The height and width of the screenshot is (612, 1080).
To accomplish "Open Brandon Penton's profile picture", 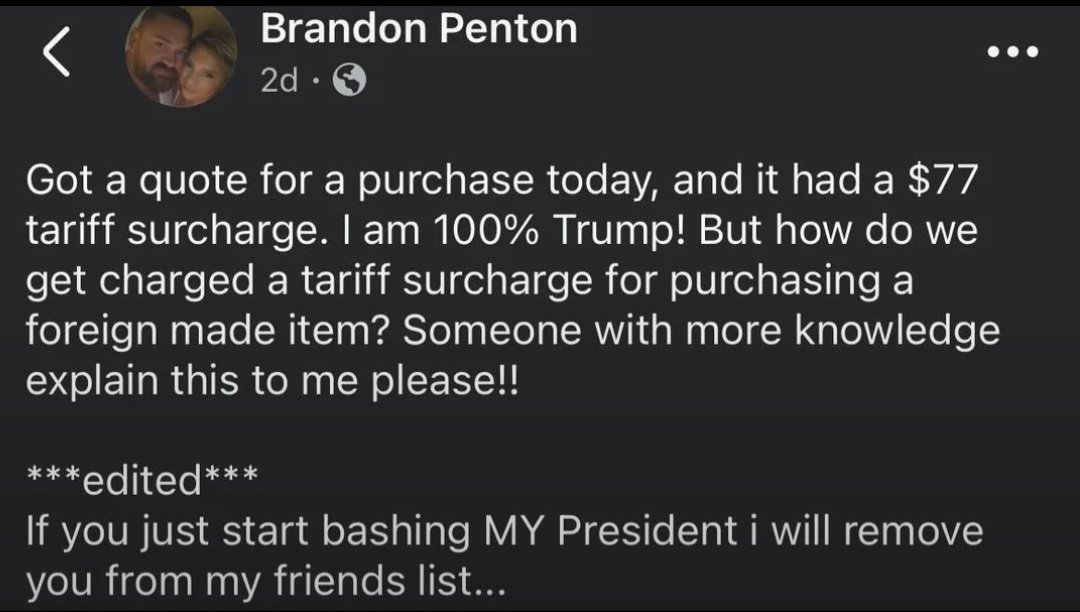I will [181, 56].
